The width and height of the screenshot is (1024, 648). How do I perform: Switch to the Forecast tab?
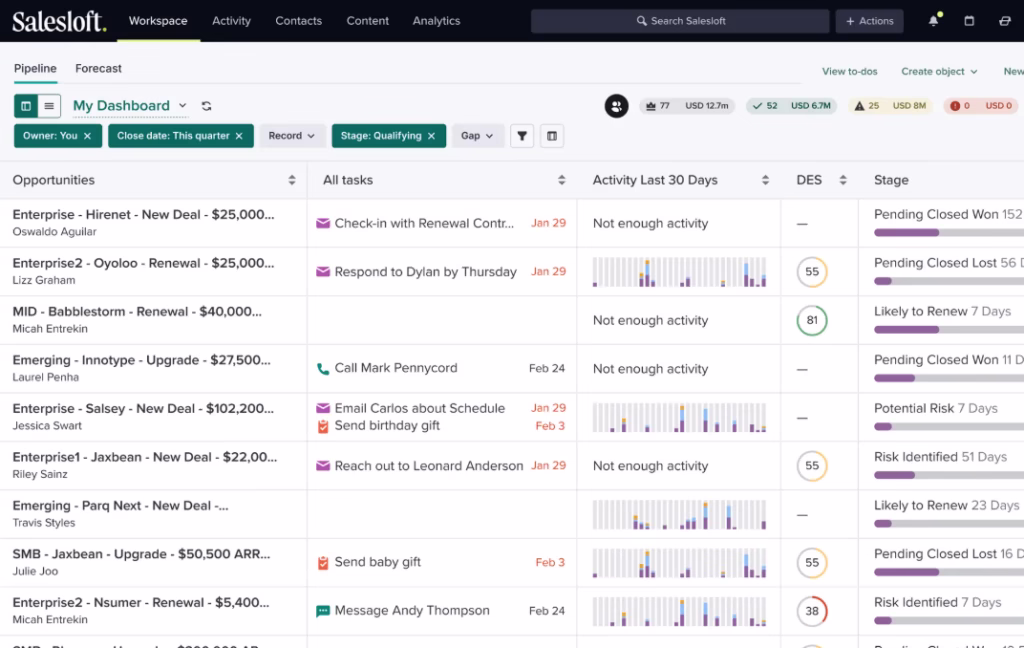click(98, 69)
